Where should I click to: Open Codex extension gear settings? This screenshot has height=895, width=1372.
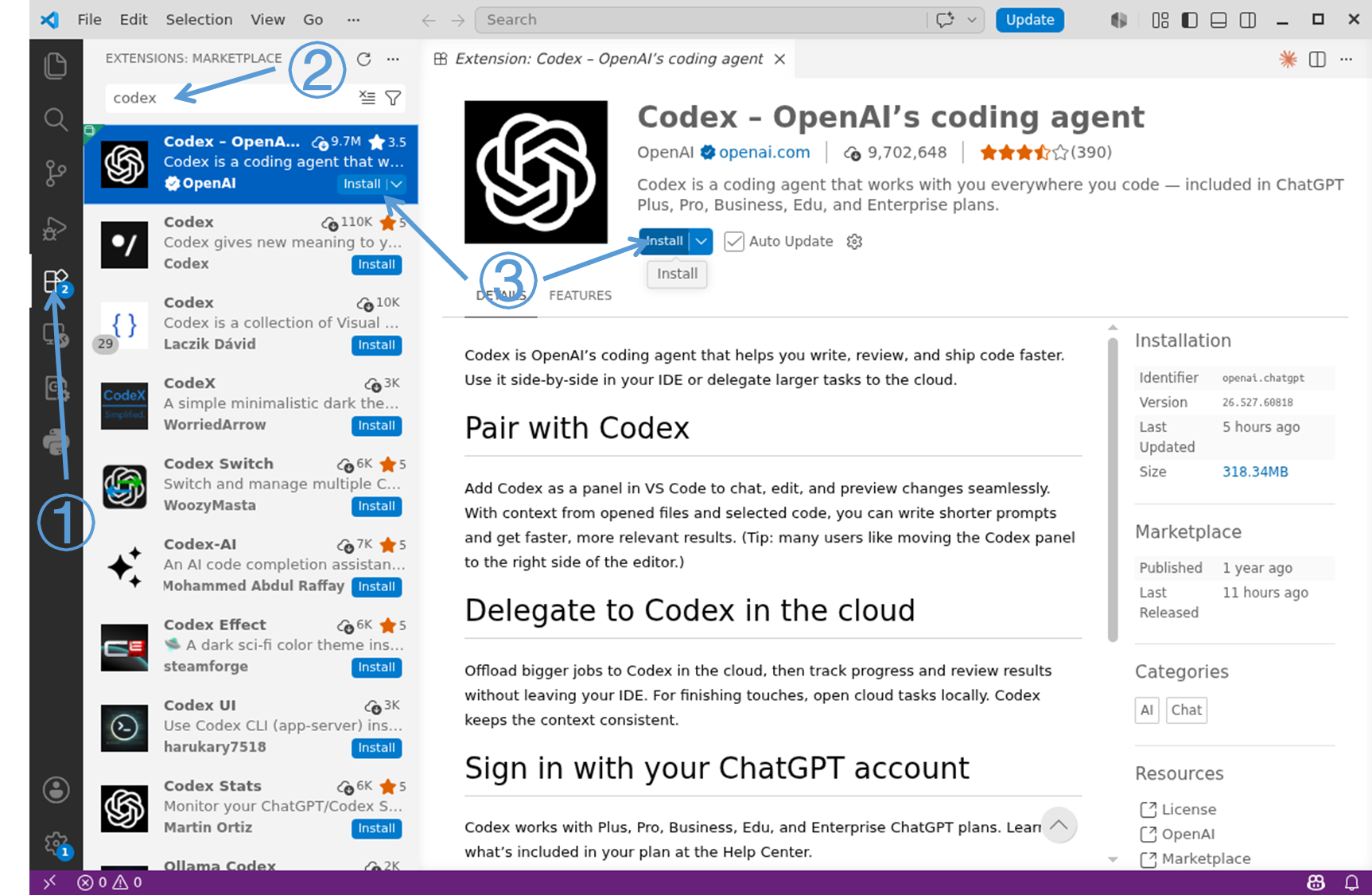coord(854,242)
